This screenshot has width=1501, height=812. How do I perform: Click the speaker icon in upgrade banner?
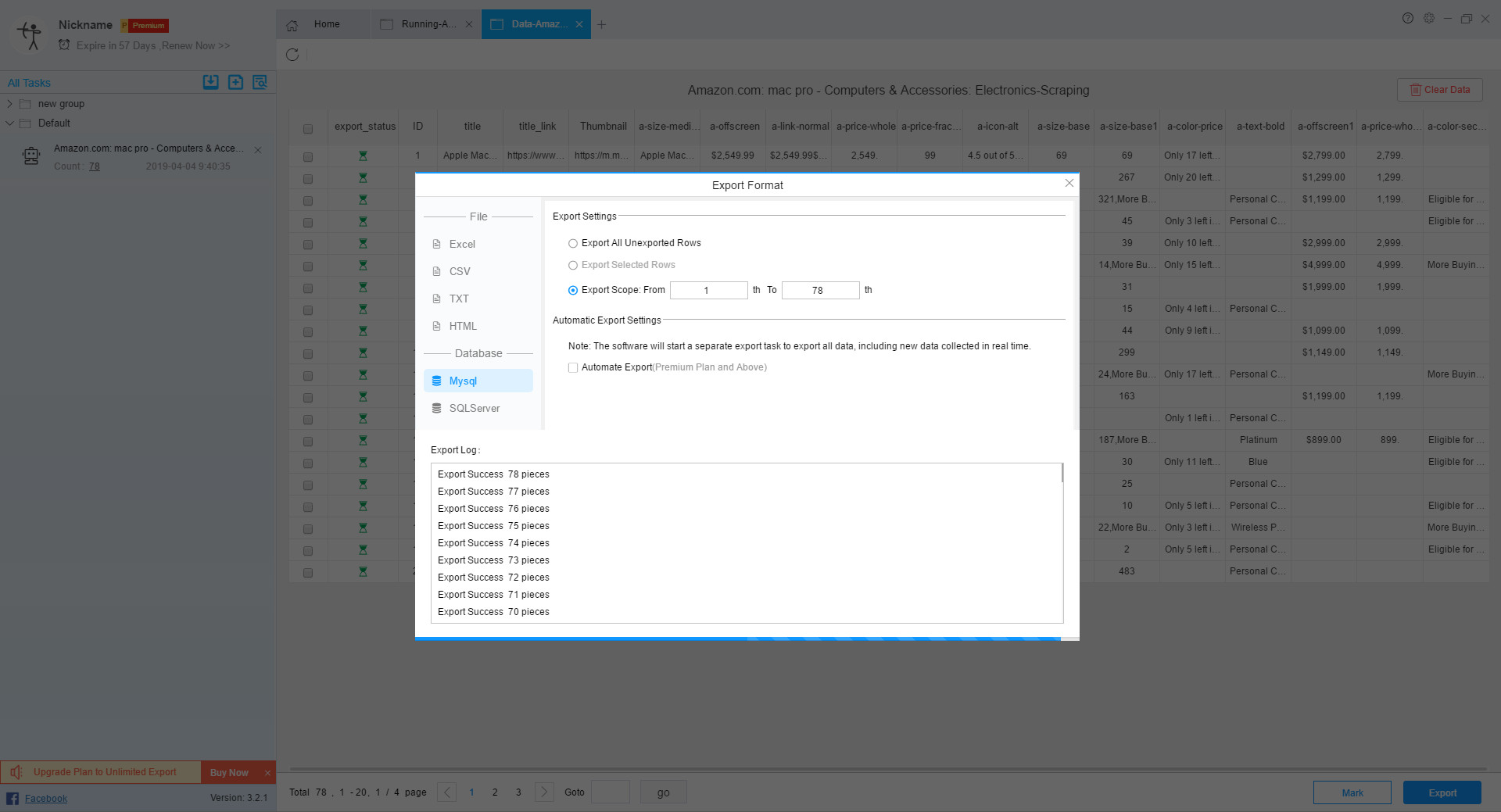pyautogui.click(x=16, y=772)
